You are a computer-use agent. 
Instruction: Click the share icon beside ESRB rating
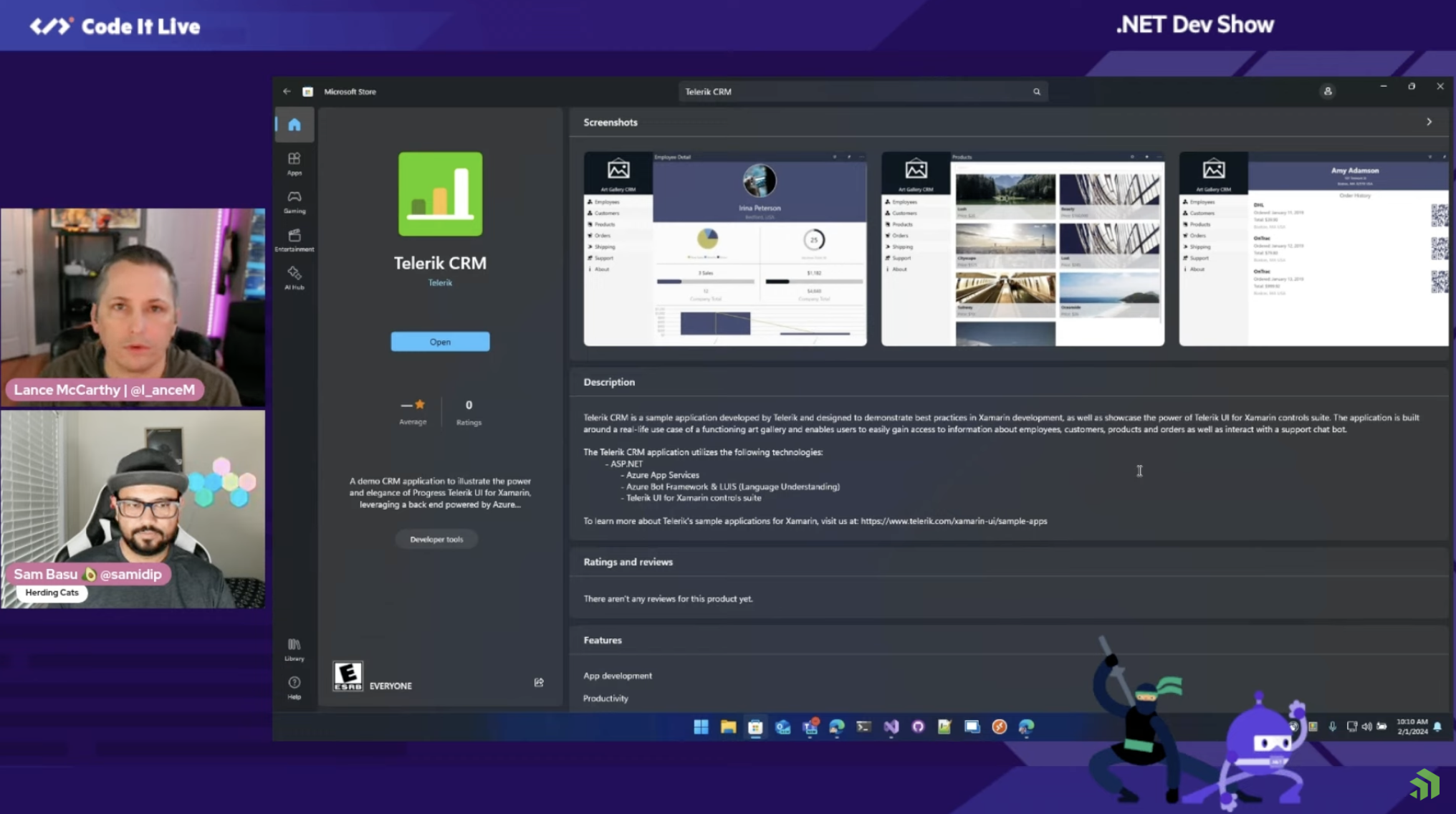(539, 682)
